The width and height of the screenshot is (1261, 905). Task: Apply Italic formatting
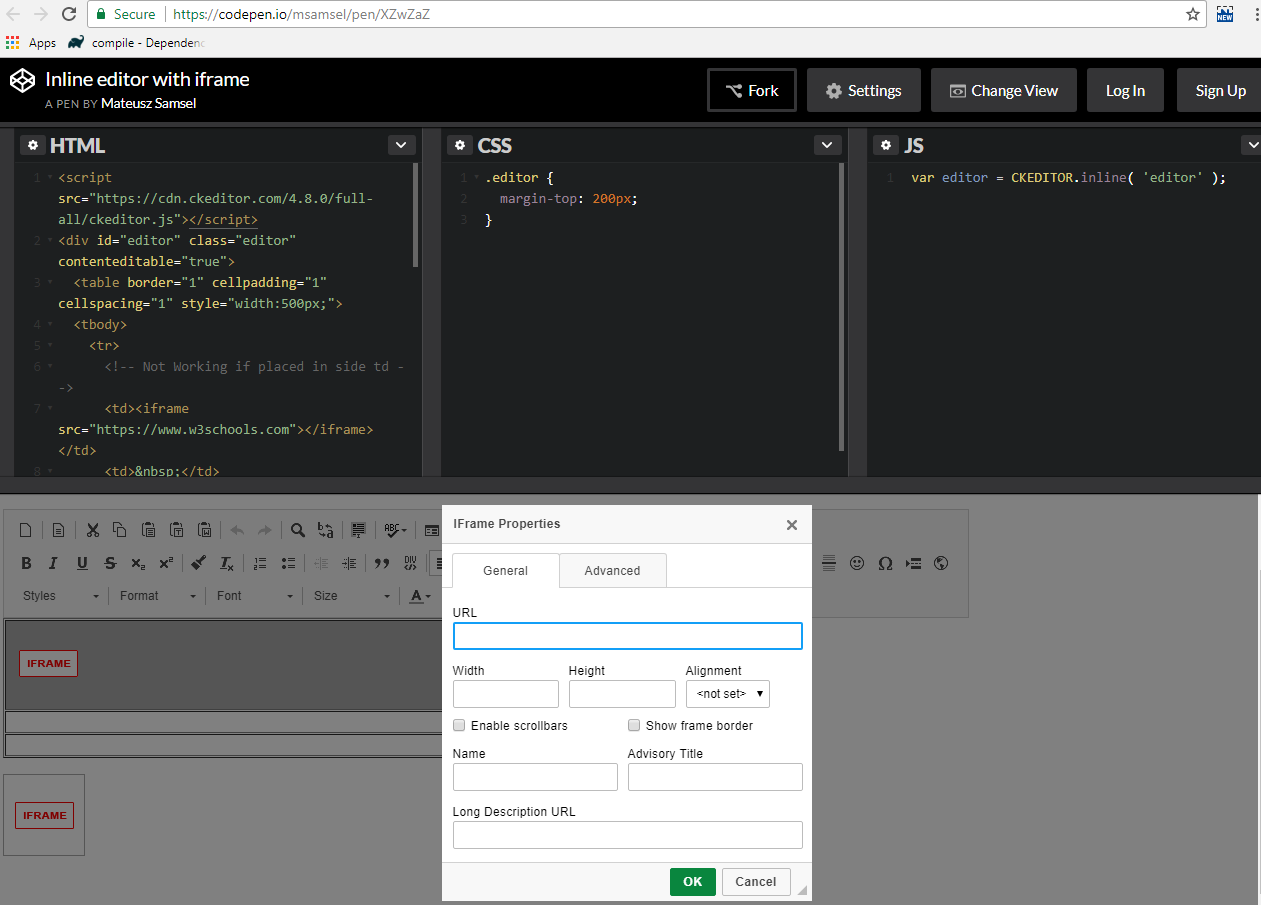[54, 563]
